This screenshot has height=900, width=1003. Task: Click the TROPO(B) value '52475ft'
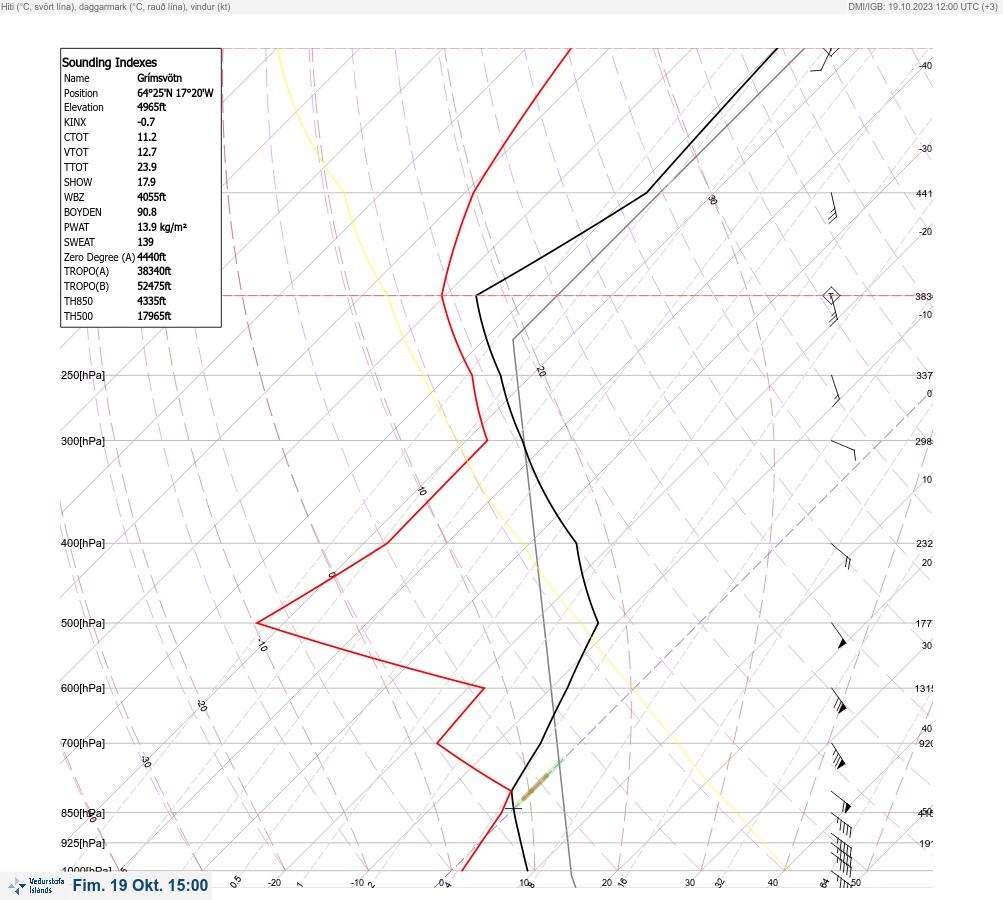(154, 286)
